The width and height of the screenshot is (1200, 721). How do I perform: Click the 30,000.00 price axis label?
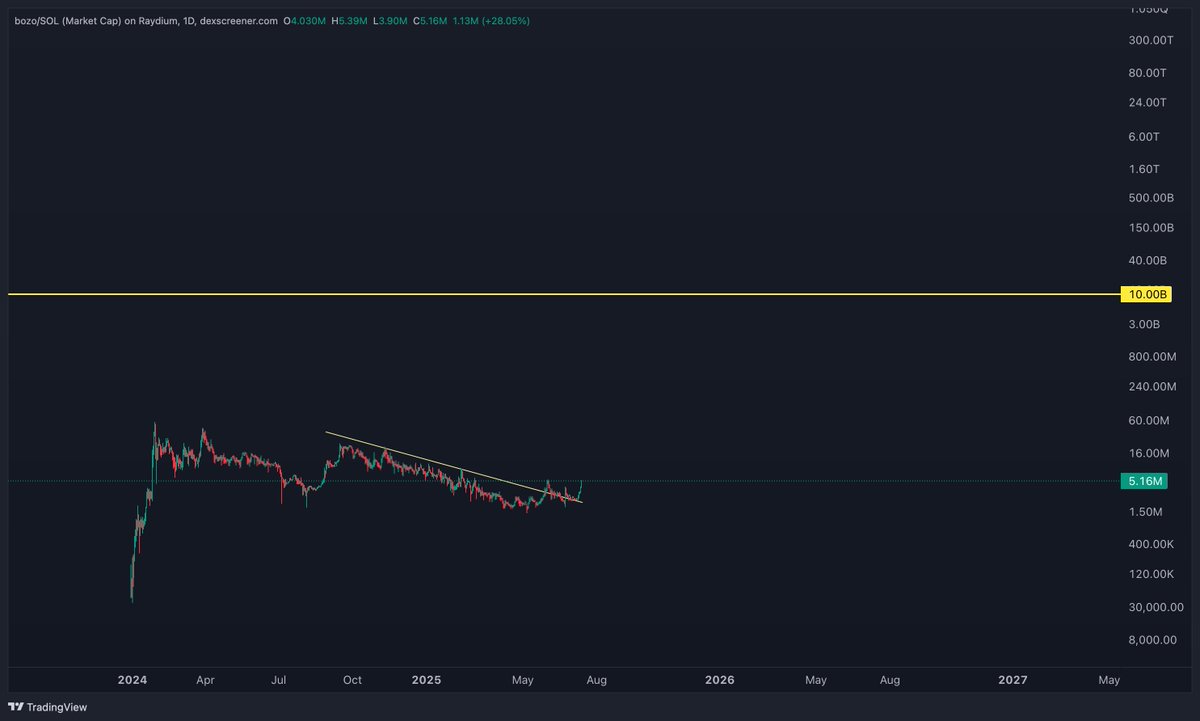[1156, 607]
